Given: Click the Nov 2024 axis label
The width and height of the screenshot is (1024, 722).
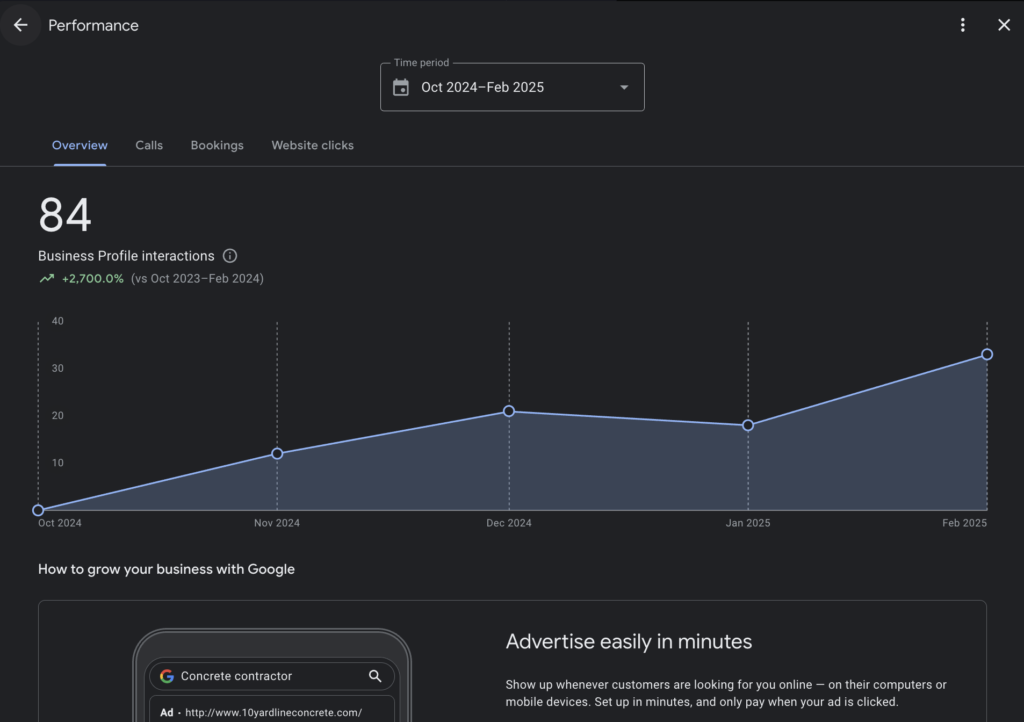Looking at the screenshot, I should point(277,523).
